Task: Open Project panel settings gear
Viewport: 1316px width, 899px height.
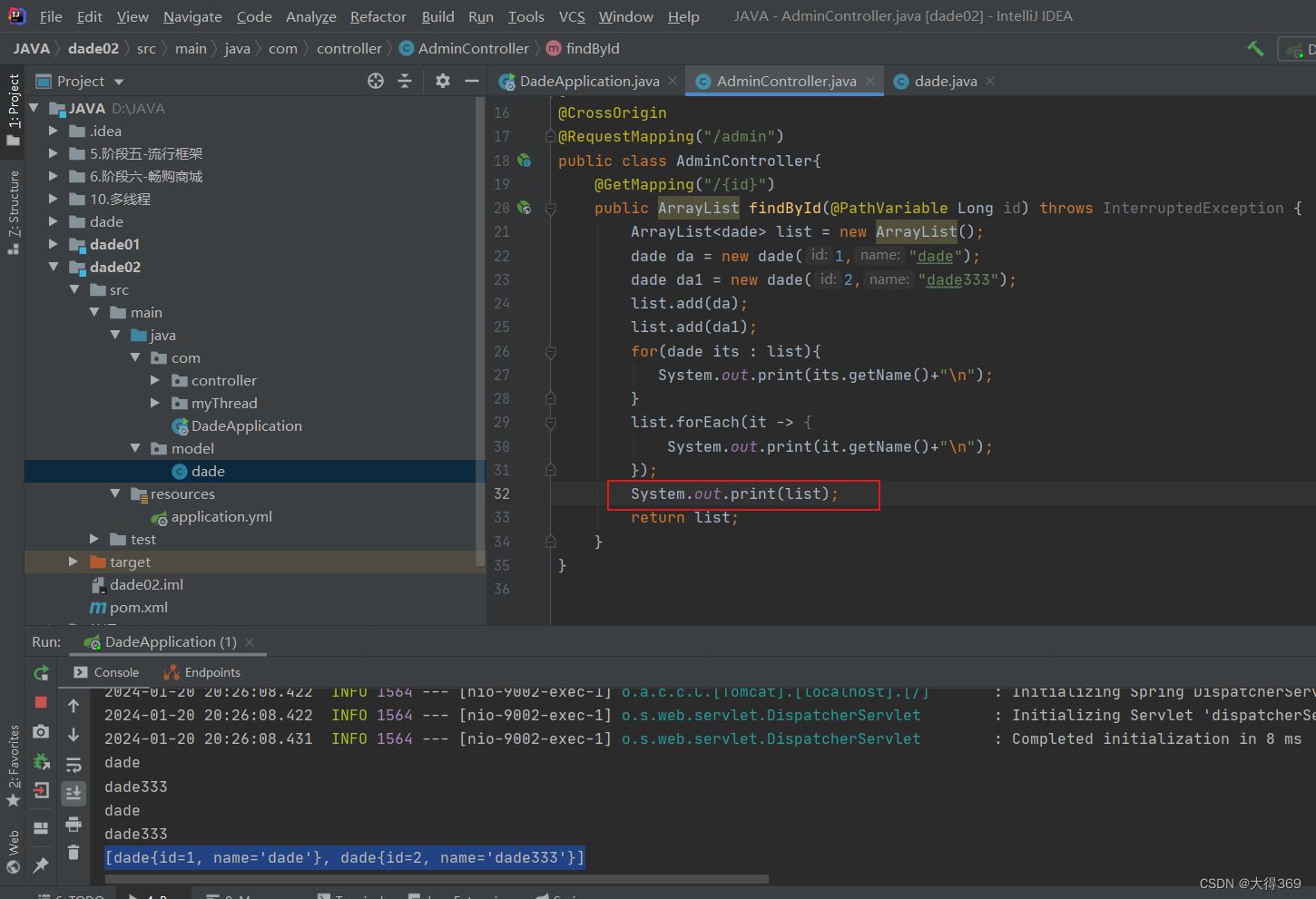Action: tap(443, 81)
